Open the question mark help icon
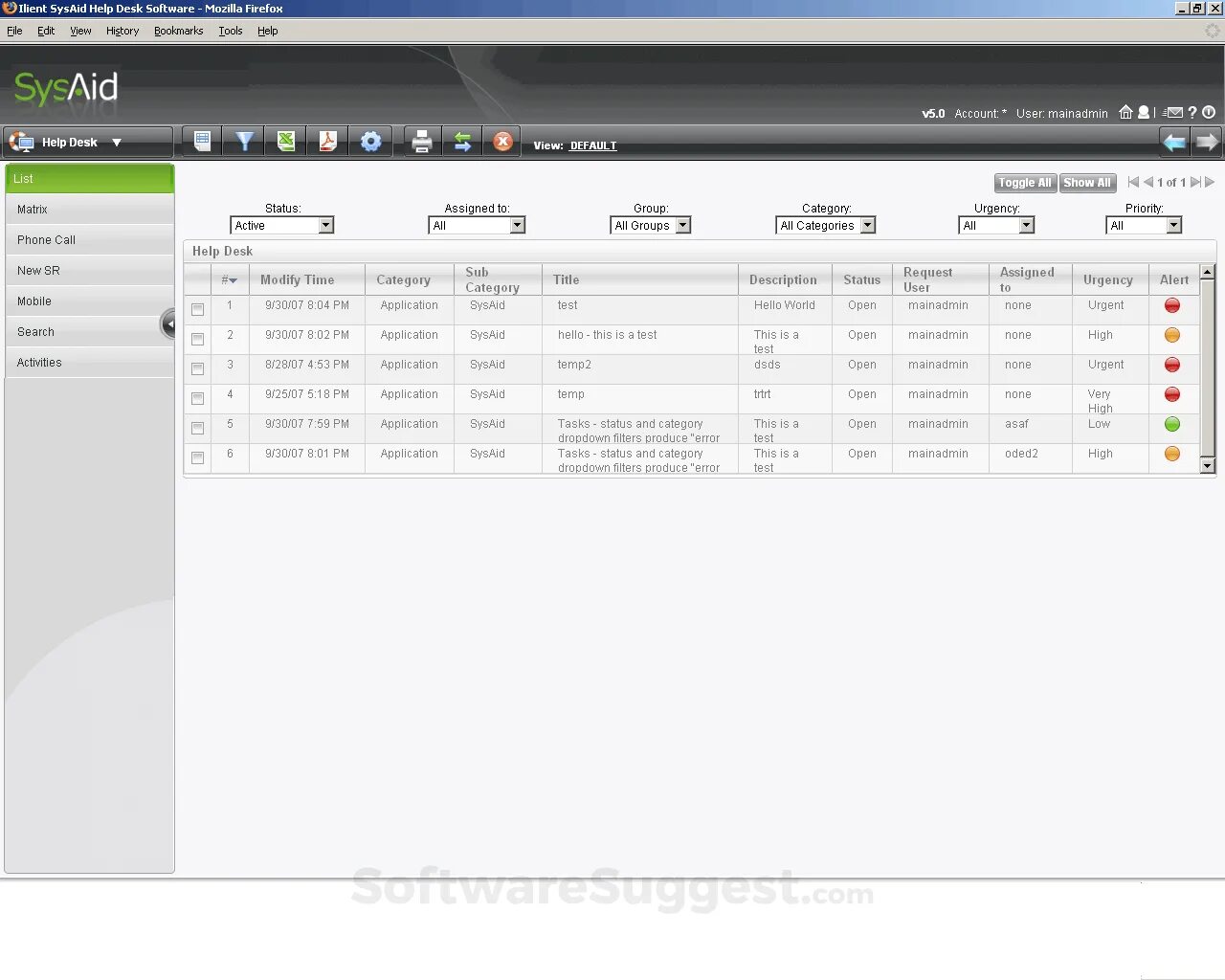The height and width of the screenshot is (980, 1225). (1192, 112)
